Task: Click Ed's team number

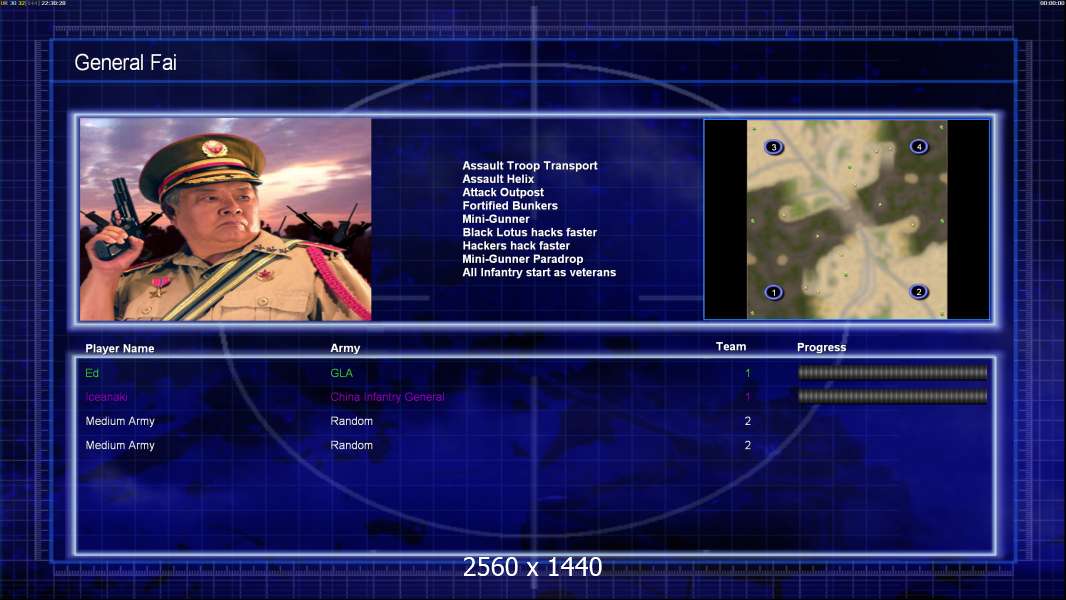Action: 748,373
